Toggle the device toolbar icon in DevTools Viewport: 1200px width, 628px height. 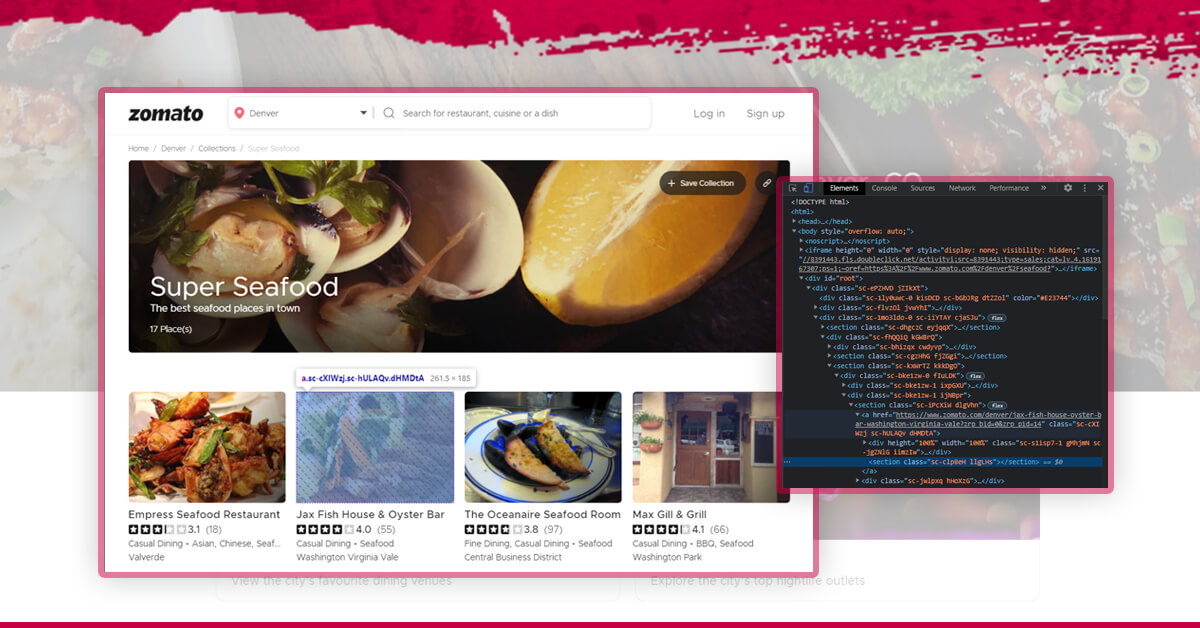(x=808, y=188)
